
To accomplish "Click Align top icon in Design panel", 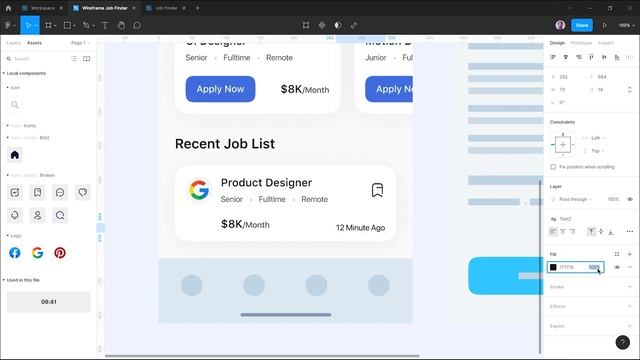I will pos(591,57).
